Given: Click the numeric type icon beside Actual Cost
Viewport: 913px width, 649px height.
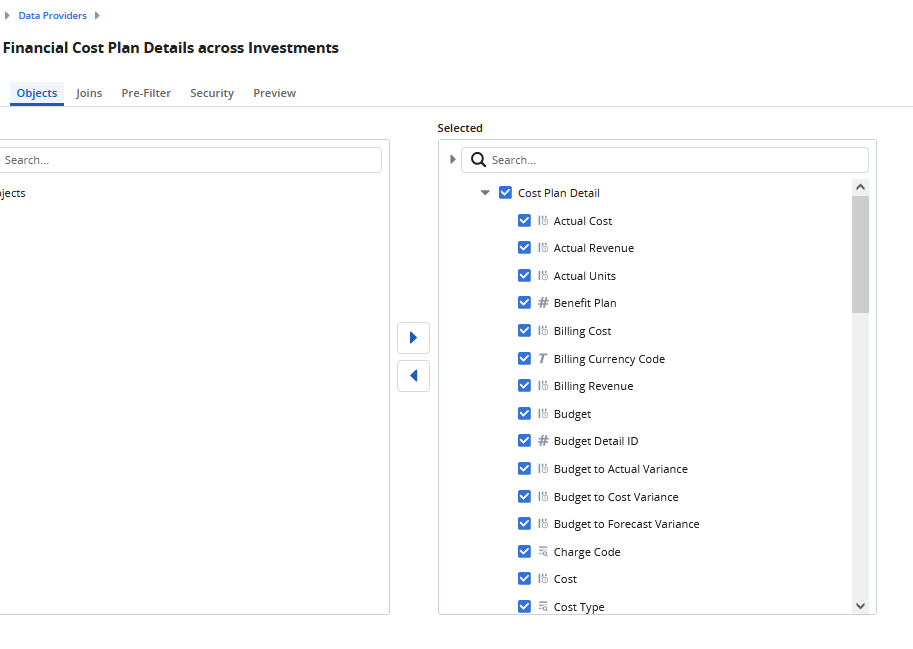Looking at the screenshot, I should click(543, 221).
